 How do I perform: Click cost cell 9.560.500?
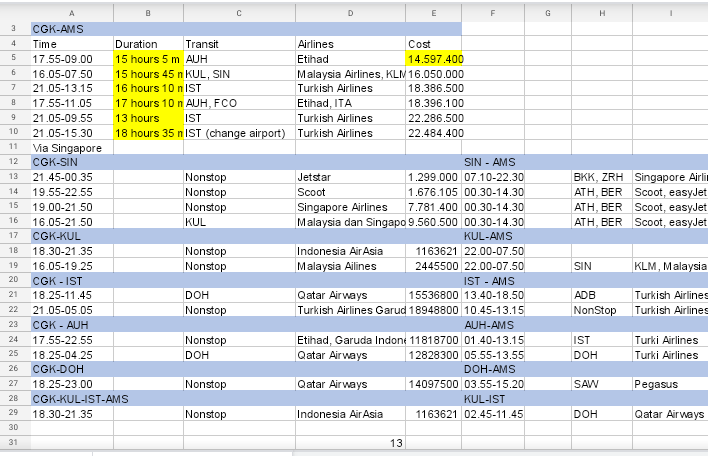pyautogui.click(x=433, y=222)
